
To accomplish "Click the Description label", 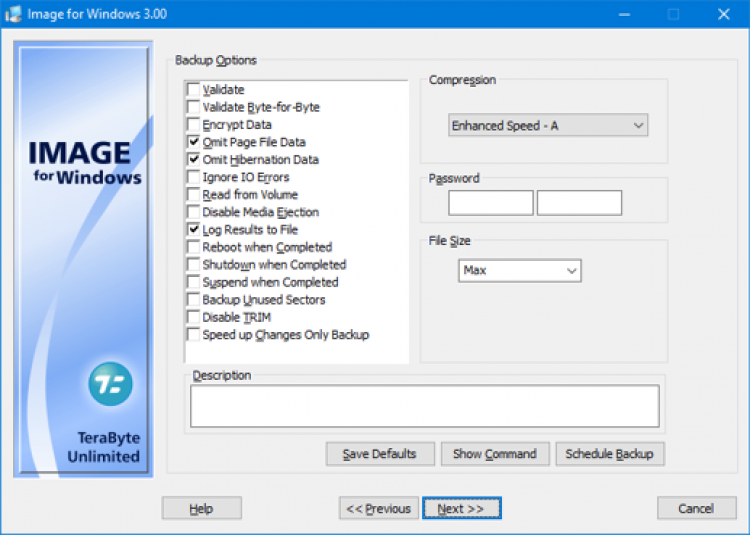I will (221, 375).
